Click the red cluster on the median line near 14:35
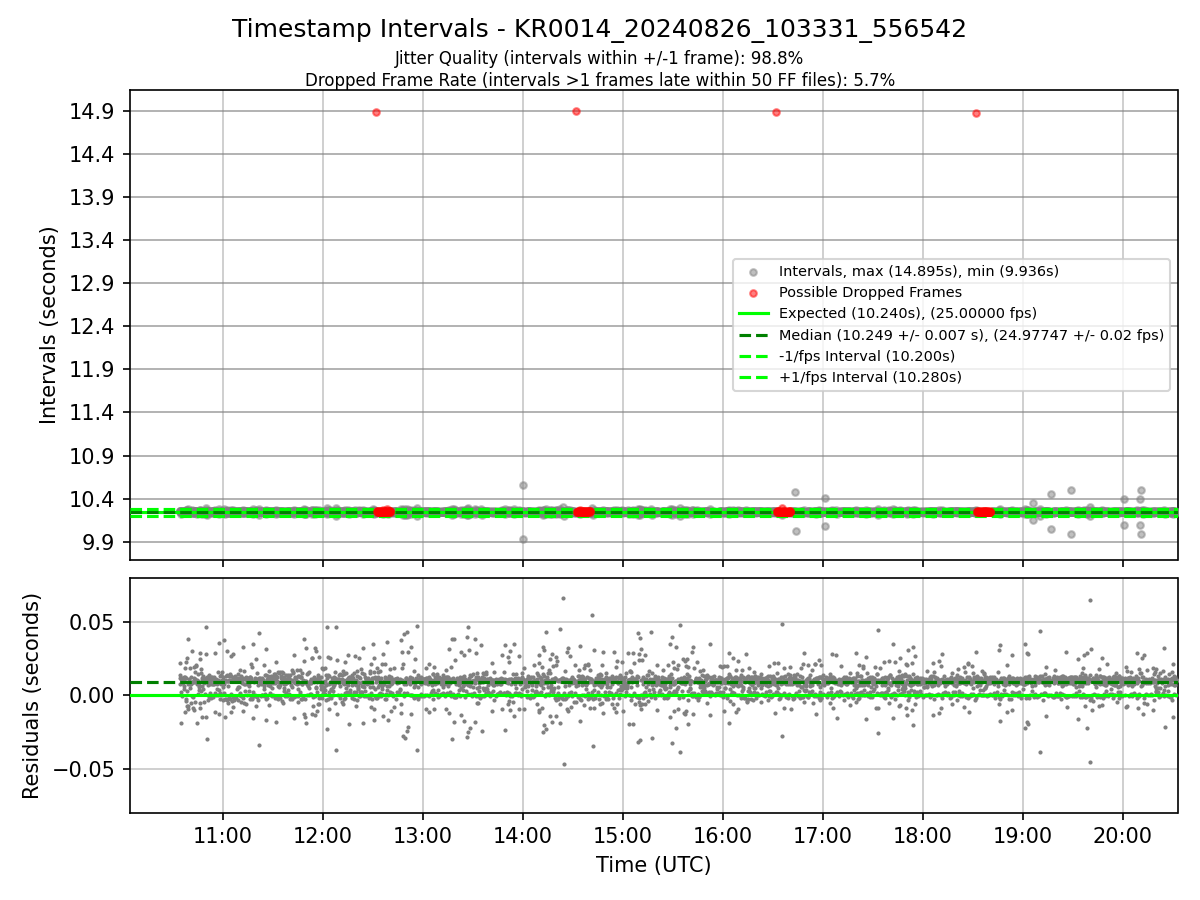The image size is (1200, 900). 584,512
